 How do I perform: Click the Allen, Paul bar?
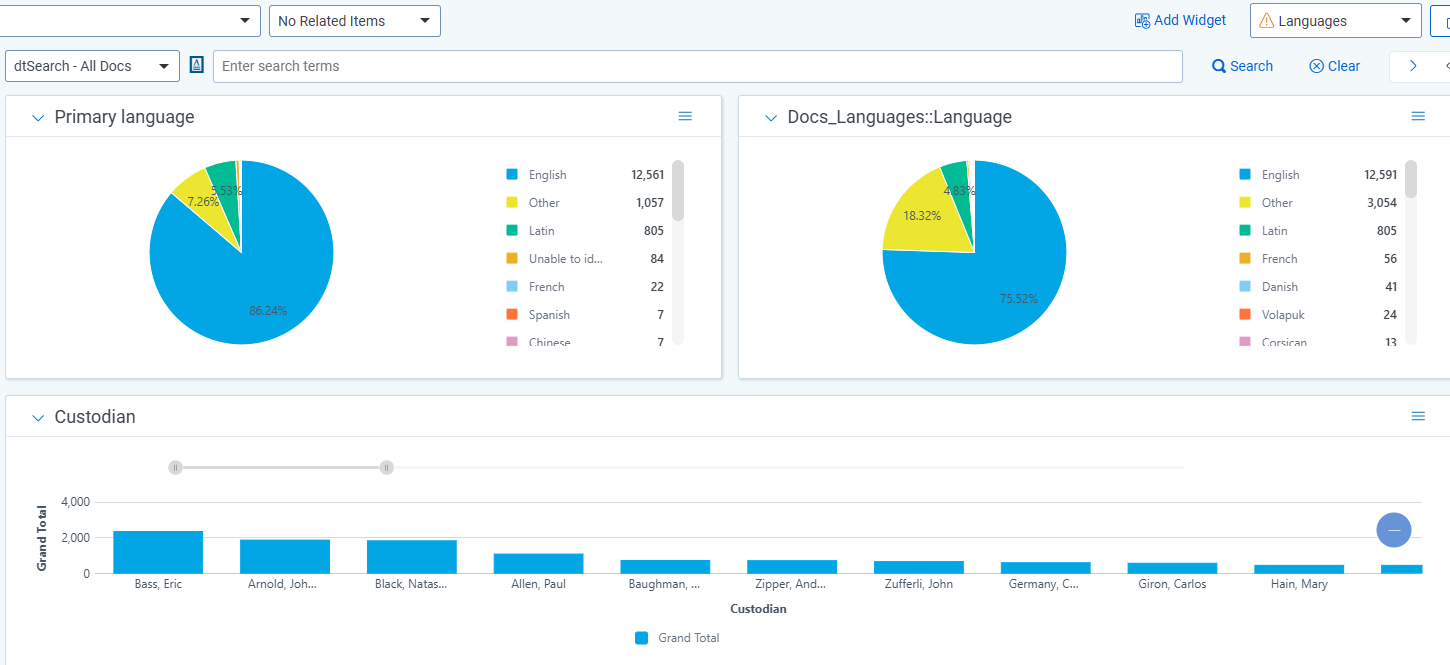tap(538, 563)
